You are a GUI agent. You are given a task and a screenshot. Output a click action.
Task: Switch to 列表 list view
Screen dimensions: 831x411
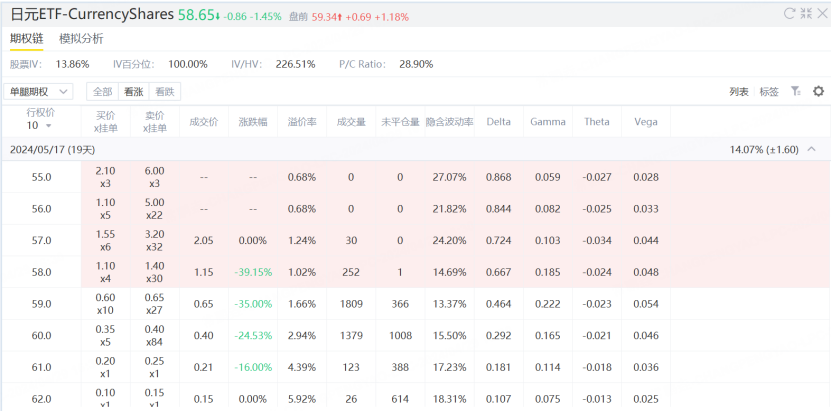[739, 92]
